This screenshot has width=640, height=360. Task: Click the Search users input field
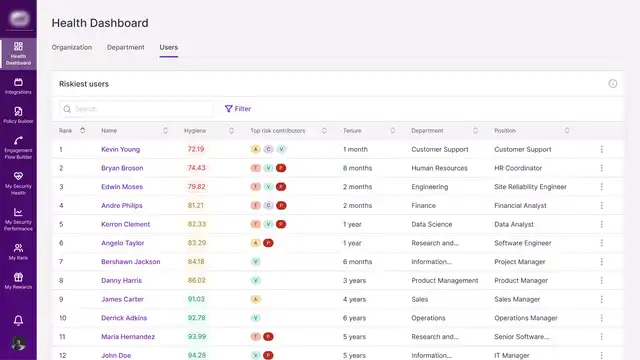click(136, 109)
